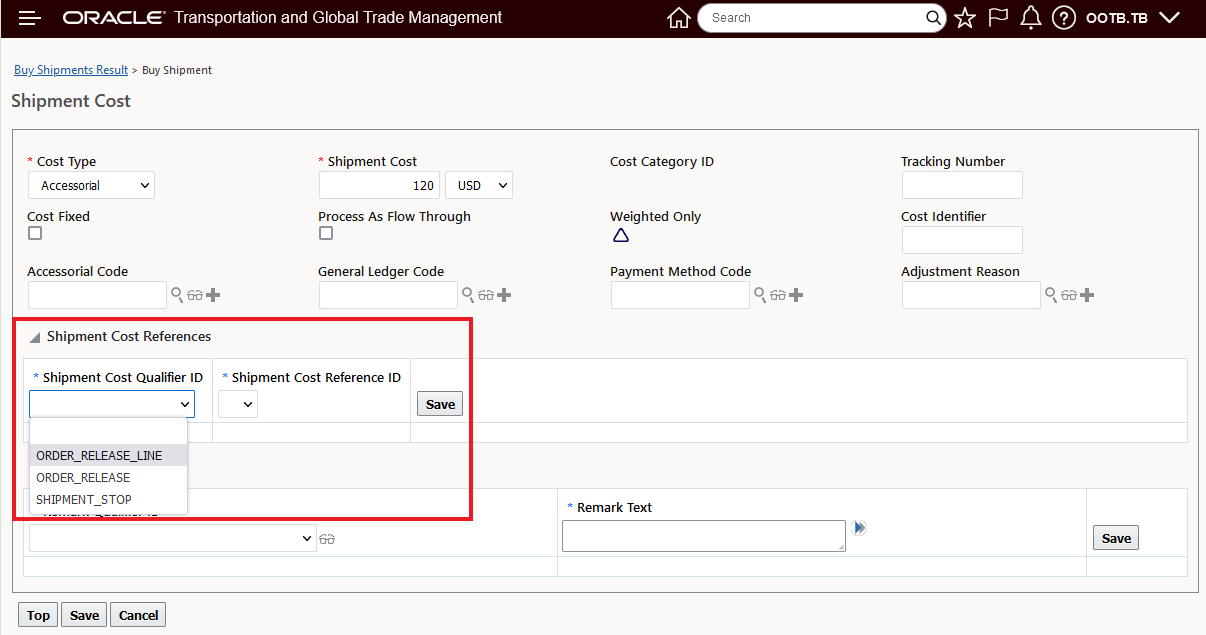Select ORDER_RELEASE_LINE from qualifier list
The width and height of the screenshot is (1206, 635).
99,455
